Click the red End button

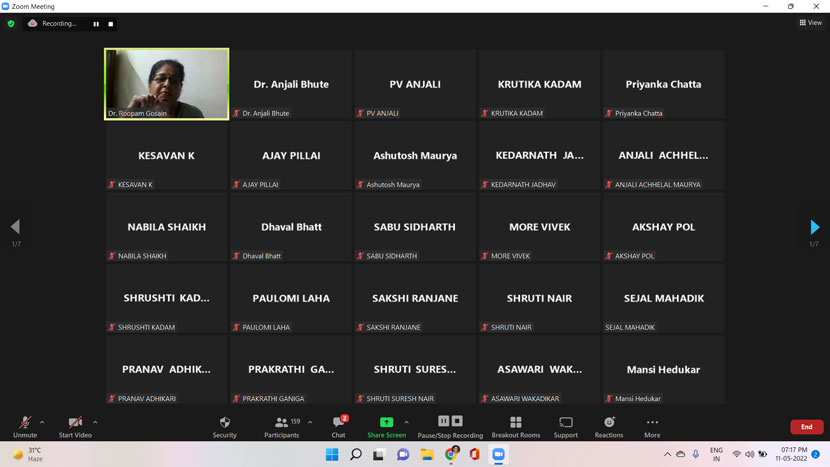tap(806, 427)
